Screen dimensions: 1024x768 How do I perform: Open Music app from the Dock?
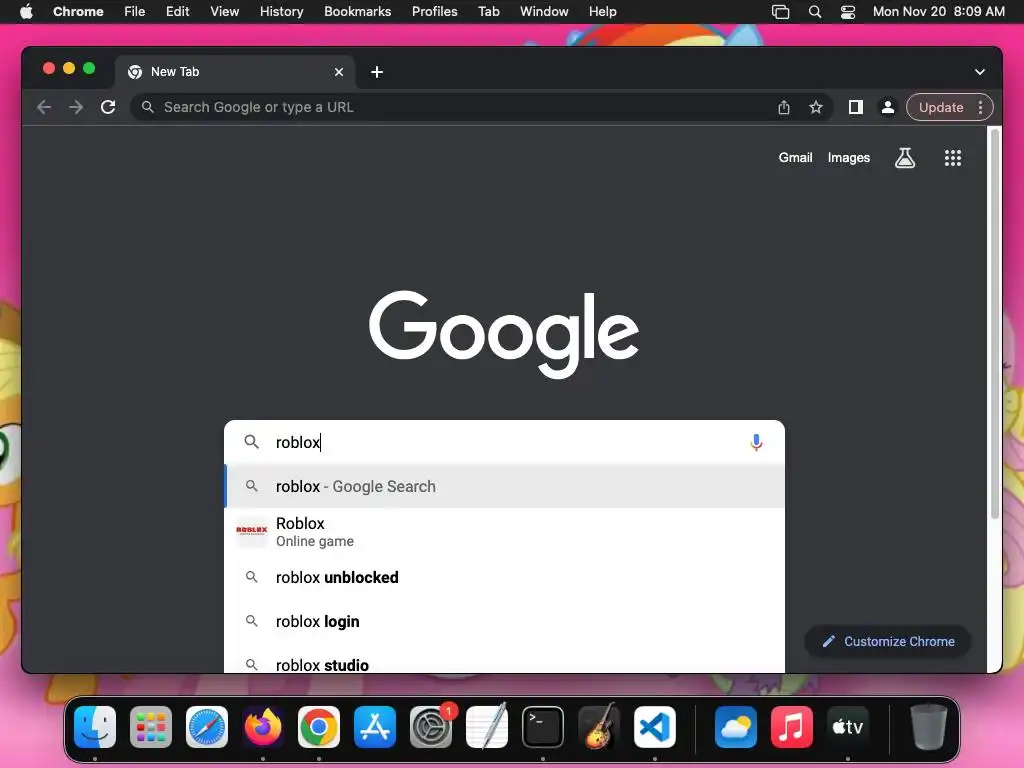click(792, 726)
